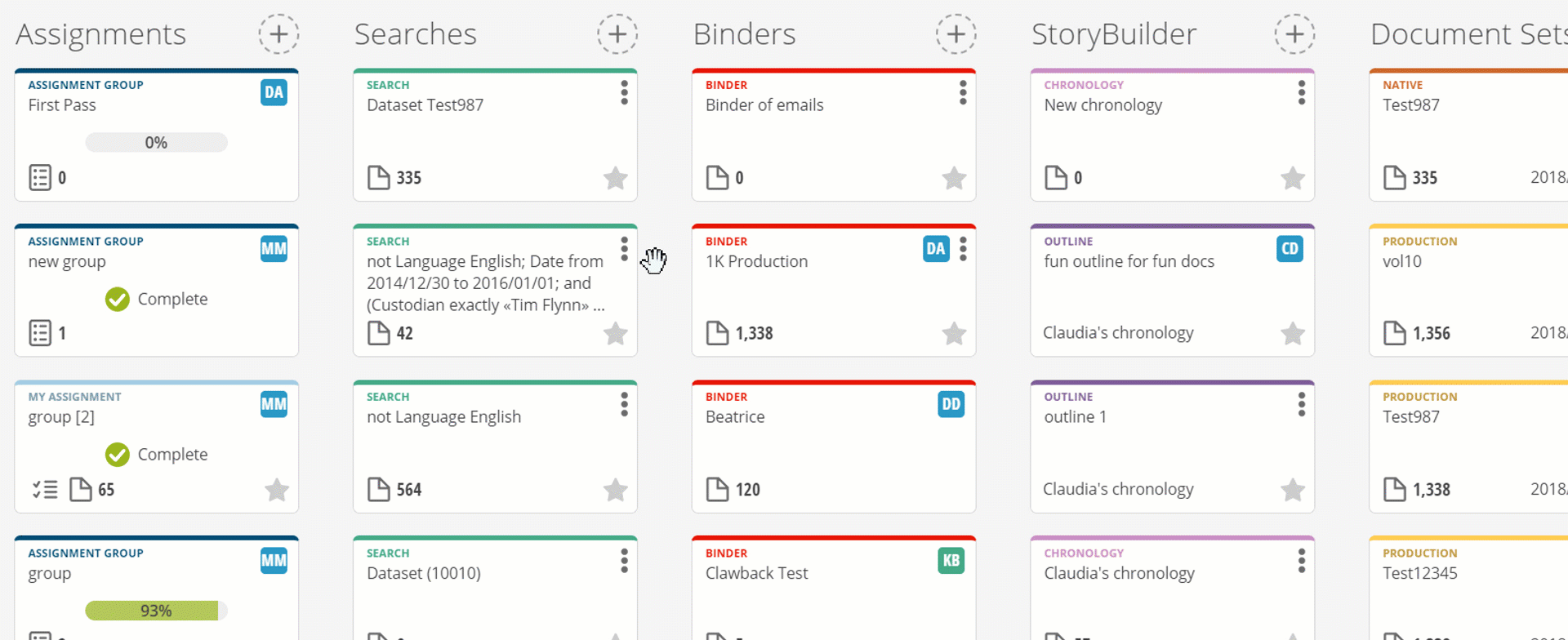
Task: Open options menu on 1K Production binder
Action: click(x=963, y=249)
